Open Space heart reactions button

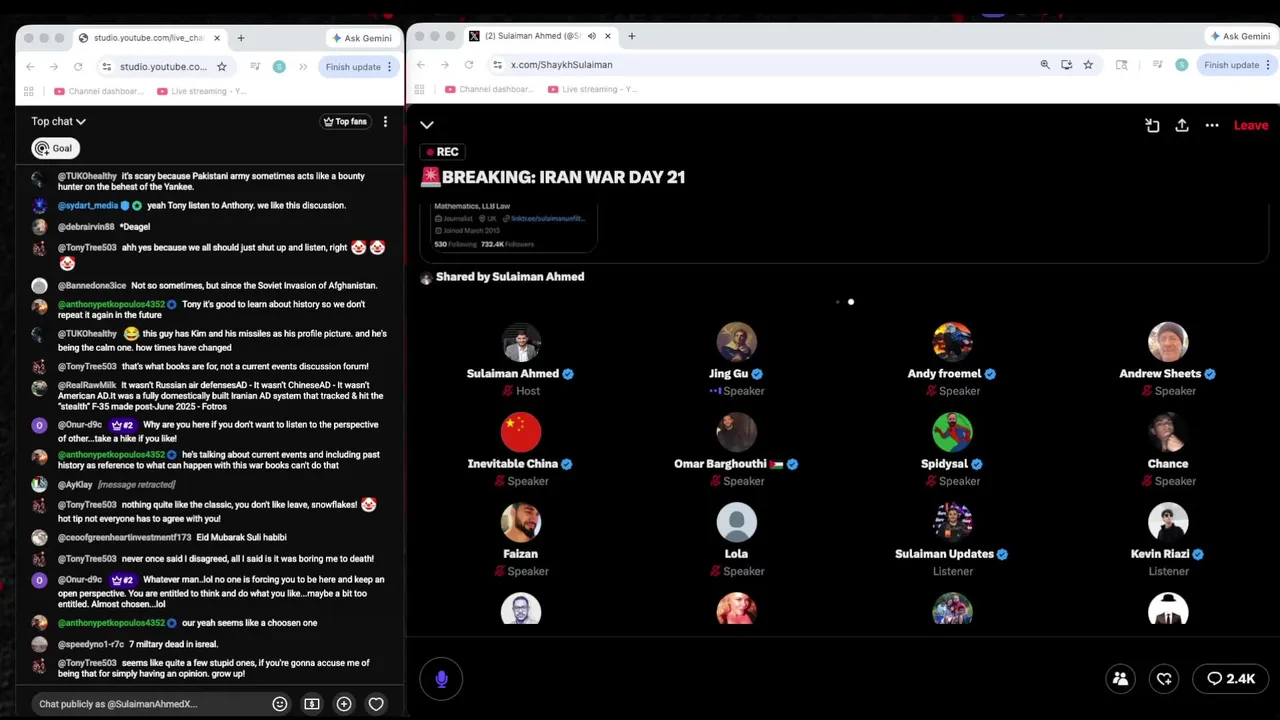point(1164,679)
